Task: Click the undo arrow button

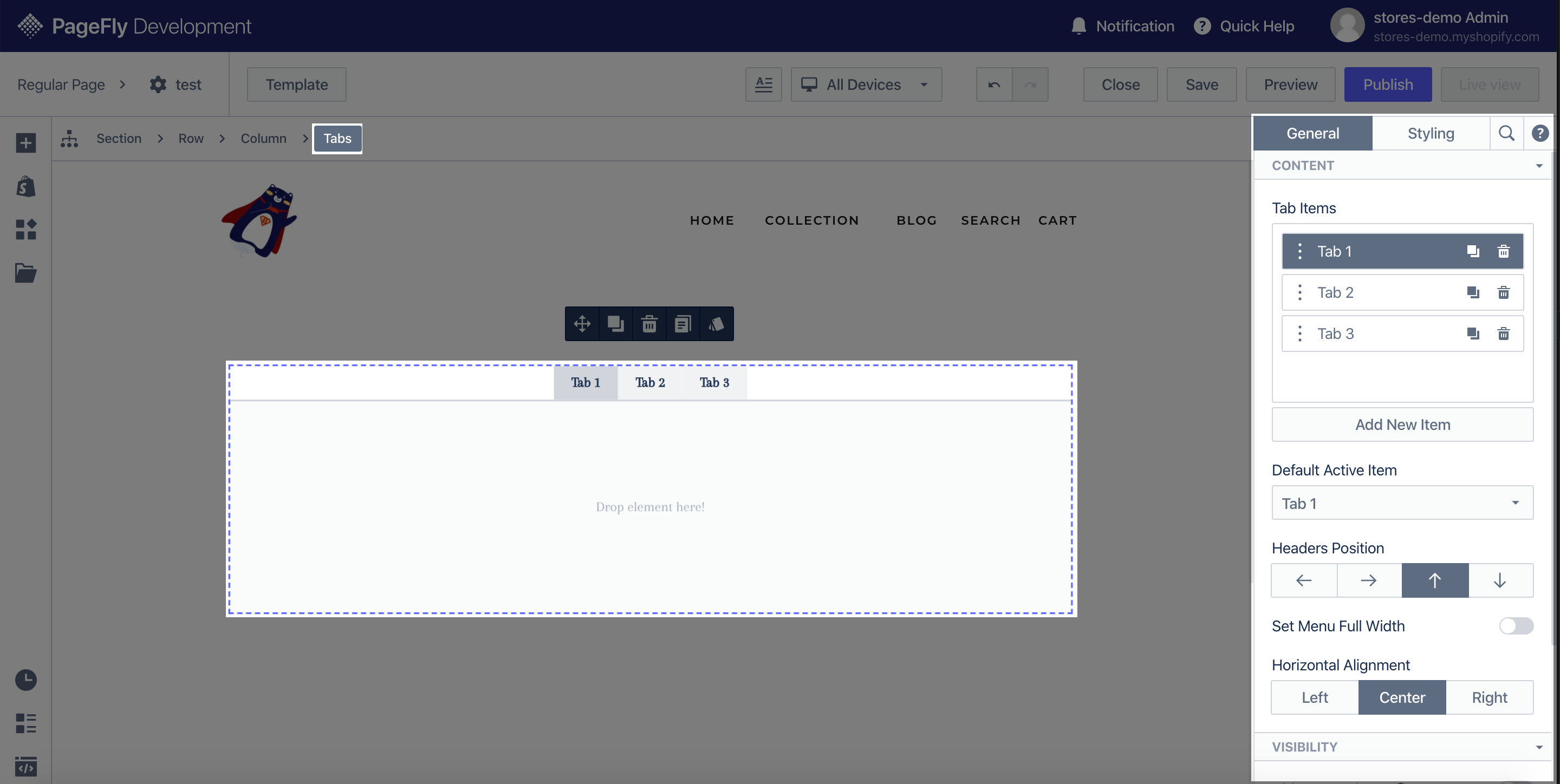Action: click(994, 85)
